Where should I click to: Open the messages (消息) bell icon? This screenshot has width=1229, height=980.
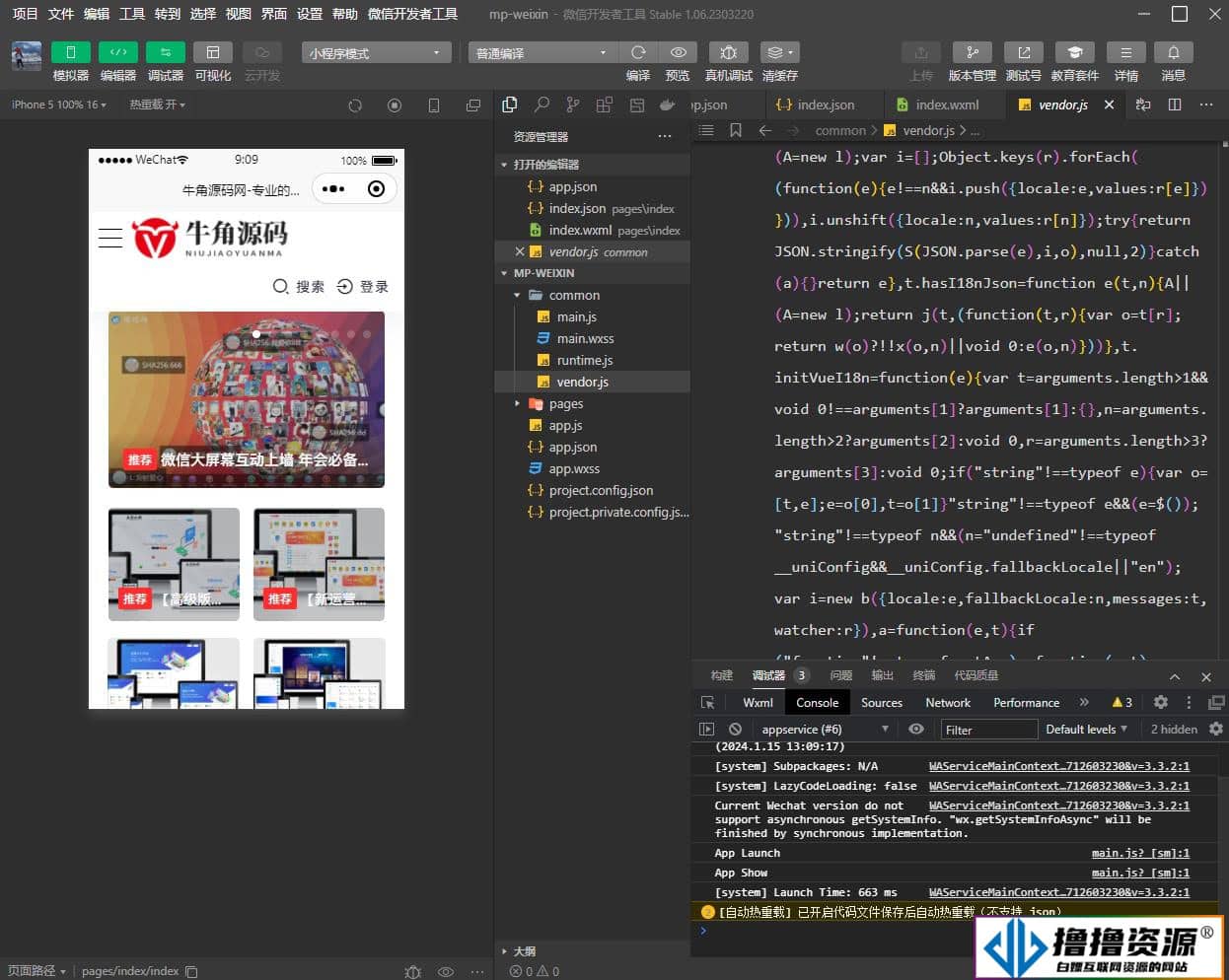[1174, 52]
